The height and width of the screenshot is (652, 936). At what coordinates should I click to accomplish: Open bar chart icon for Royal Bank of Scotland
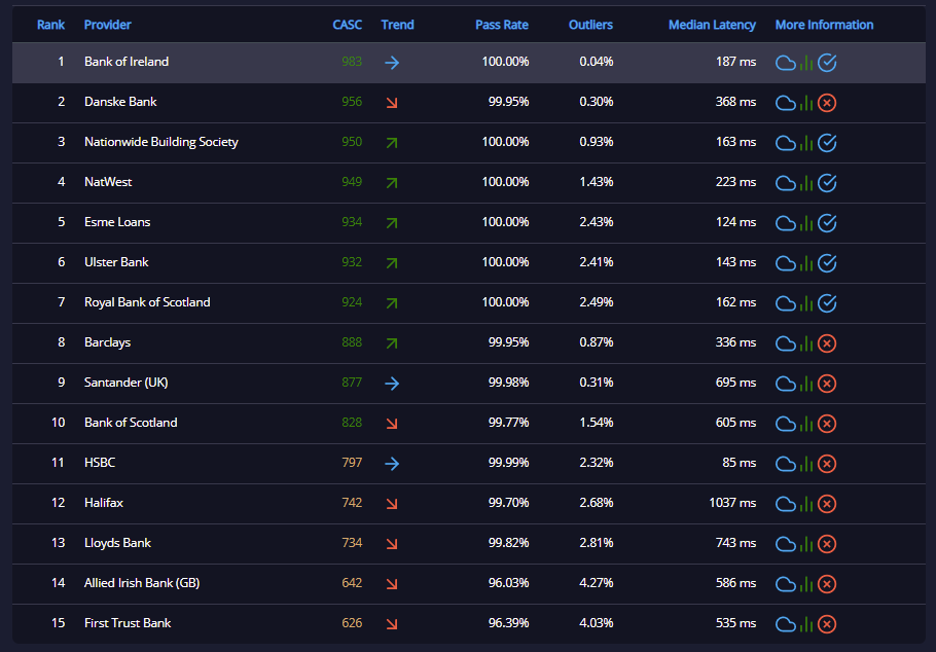[x=806, y=303]
